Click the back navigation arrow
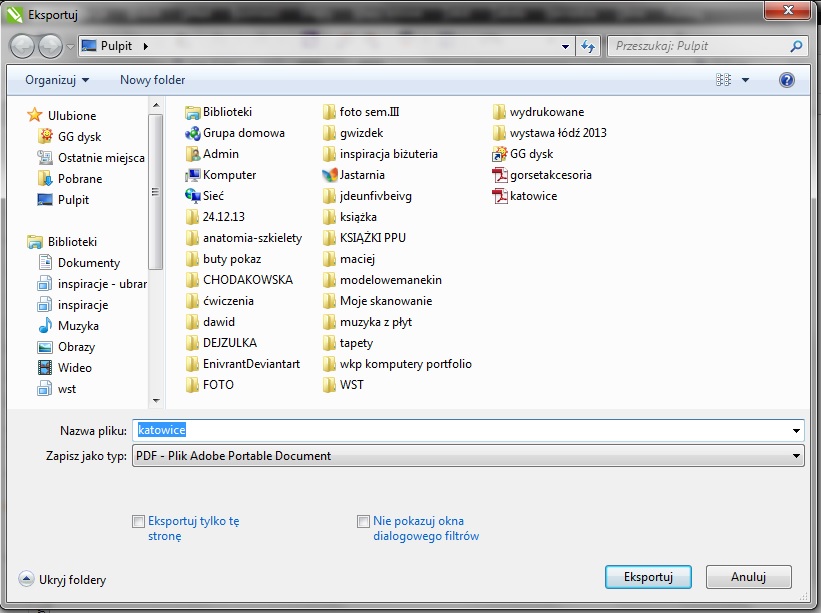This screenshot has height=613, width=821. pyautogui.click(x=23, y=46)
